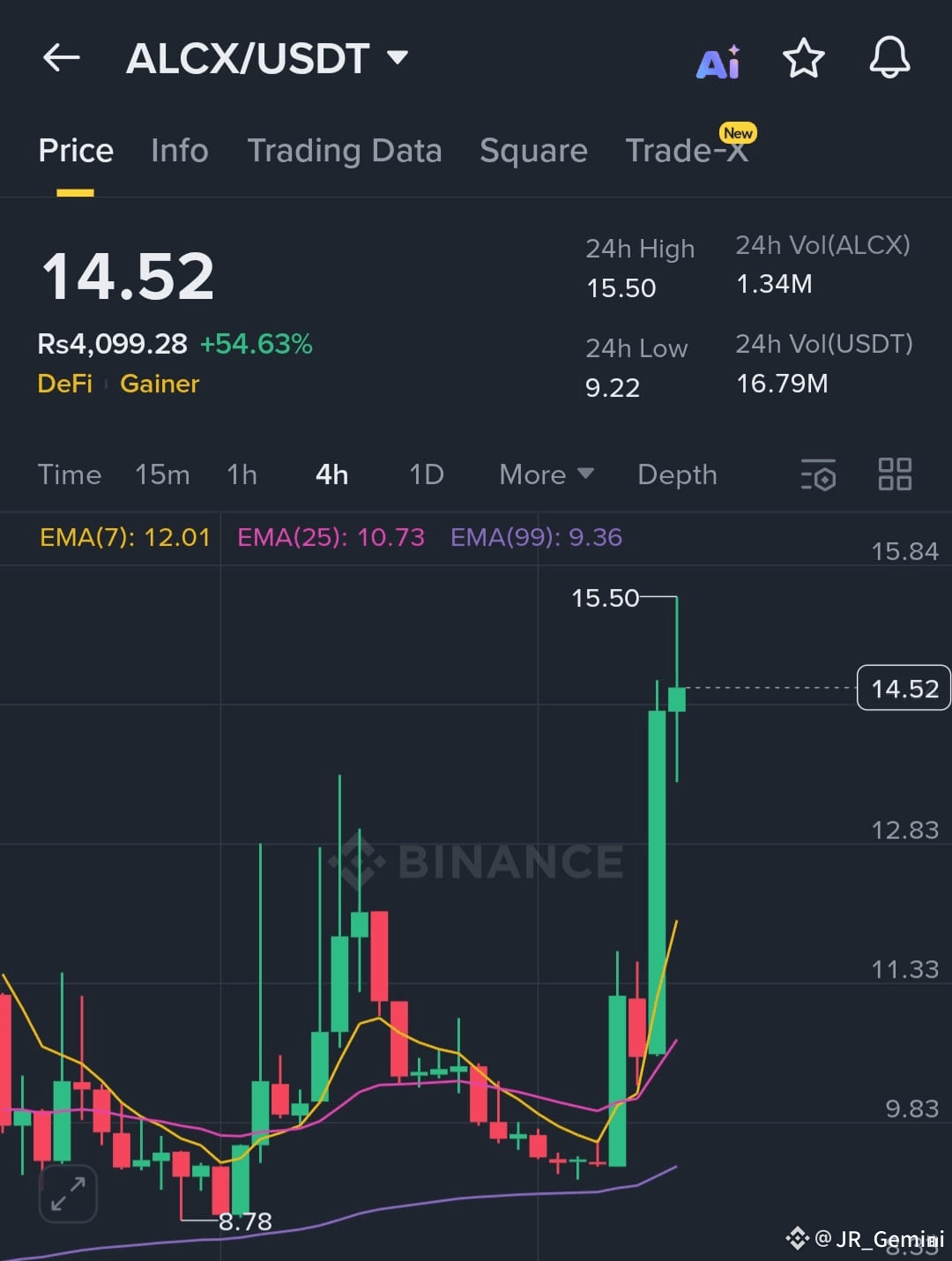Viewport: 952px width, 1261px height.
Task: Select the 1h chart interval
Action: pos(242,474)
